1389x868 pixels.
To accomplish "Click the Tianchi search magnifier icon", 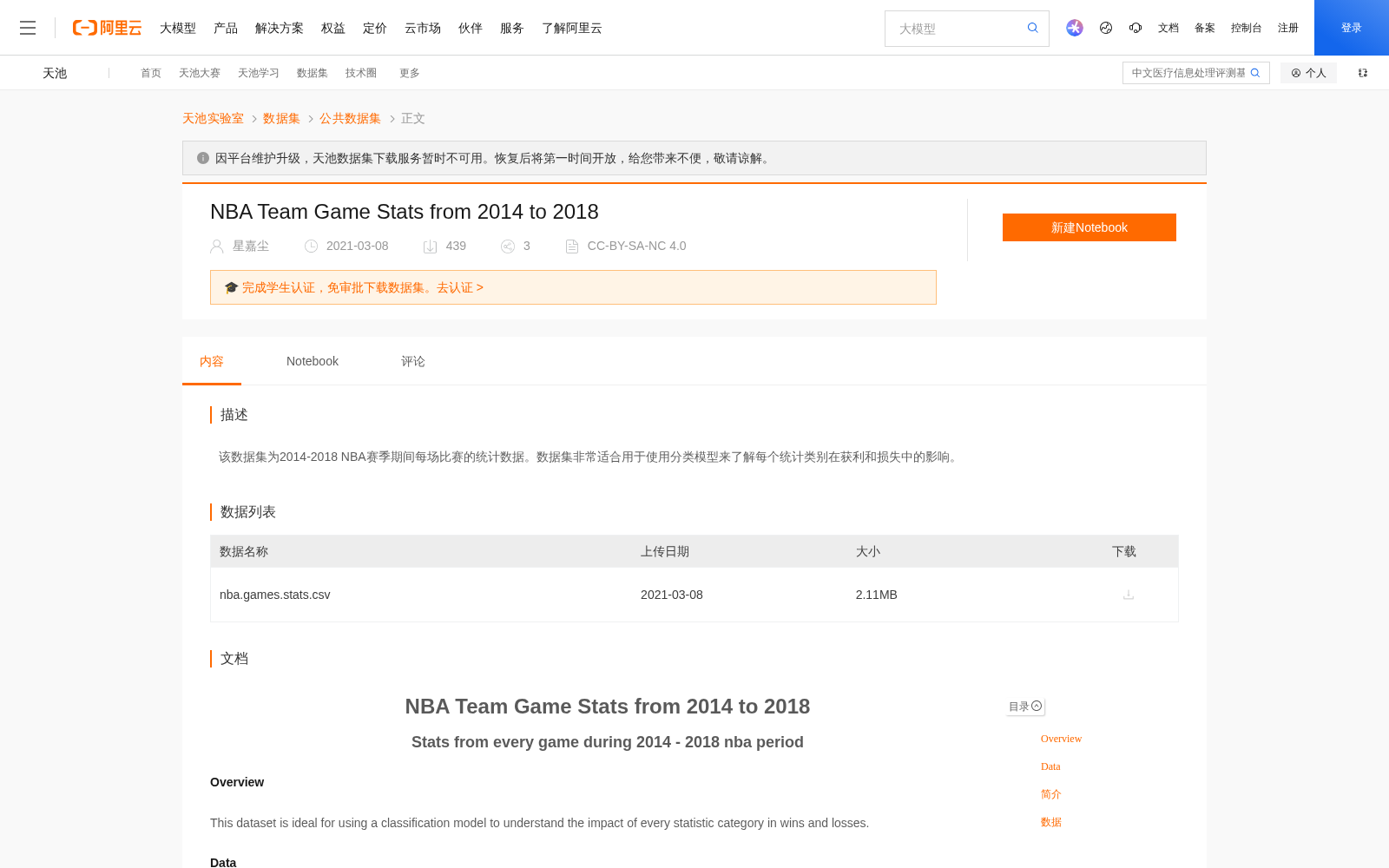I will (1255, 73).
